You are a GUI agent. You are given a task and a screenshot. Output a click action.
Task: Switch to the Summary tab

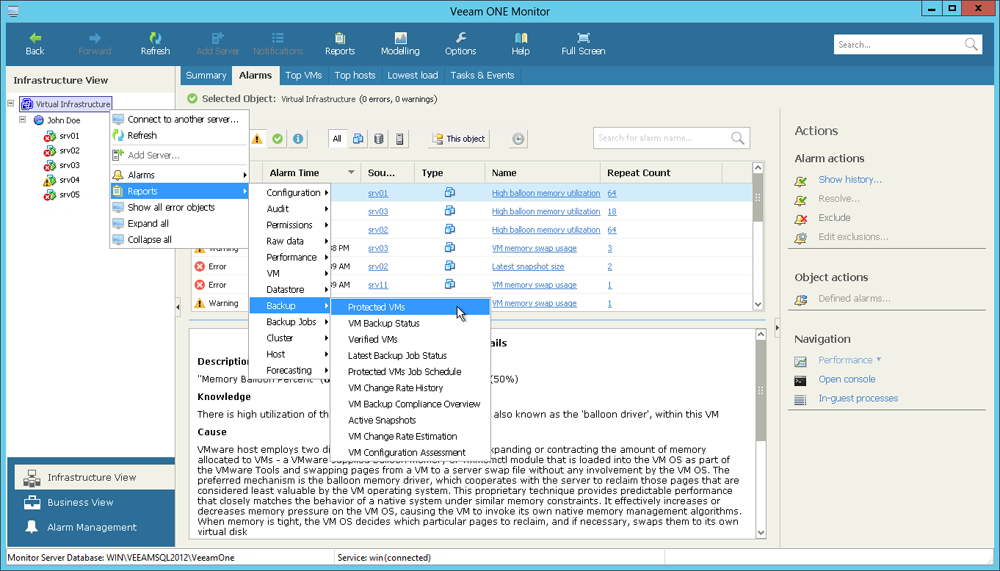[206, 75]
